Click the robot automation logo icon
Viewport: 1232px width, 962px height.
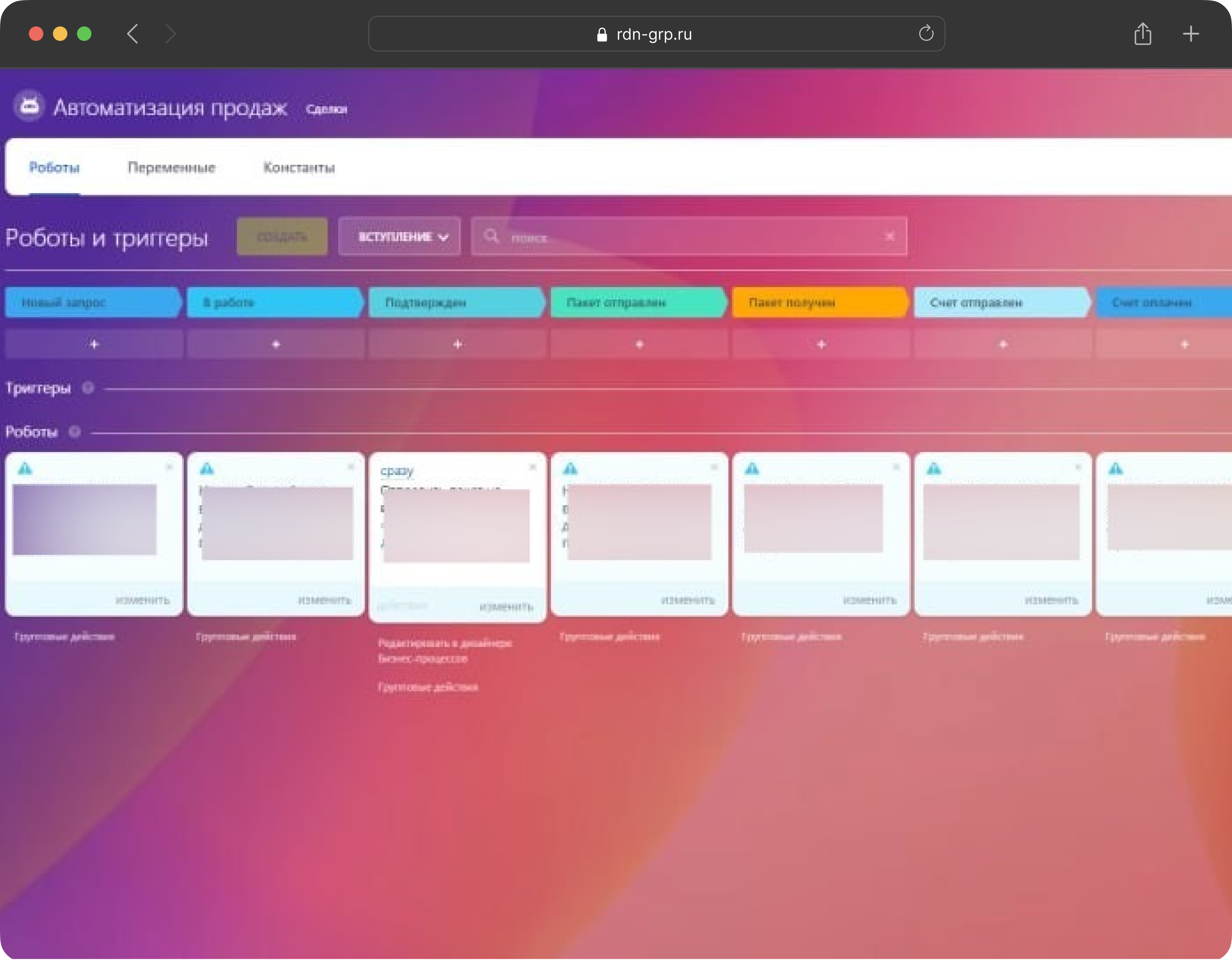[29, 105]
